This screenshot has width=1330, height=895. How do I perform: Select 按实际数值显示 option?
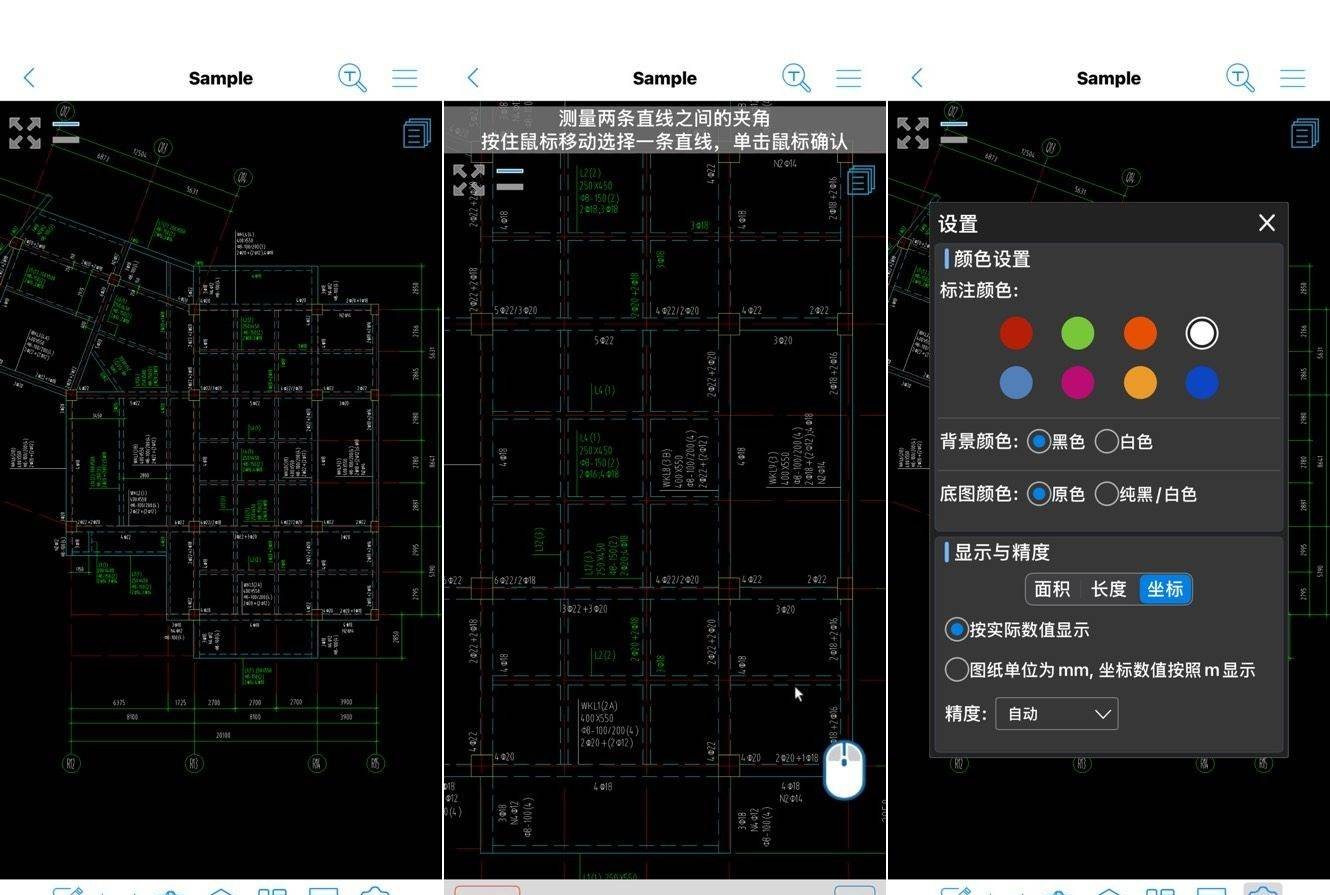tap(1017, 630)
